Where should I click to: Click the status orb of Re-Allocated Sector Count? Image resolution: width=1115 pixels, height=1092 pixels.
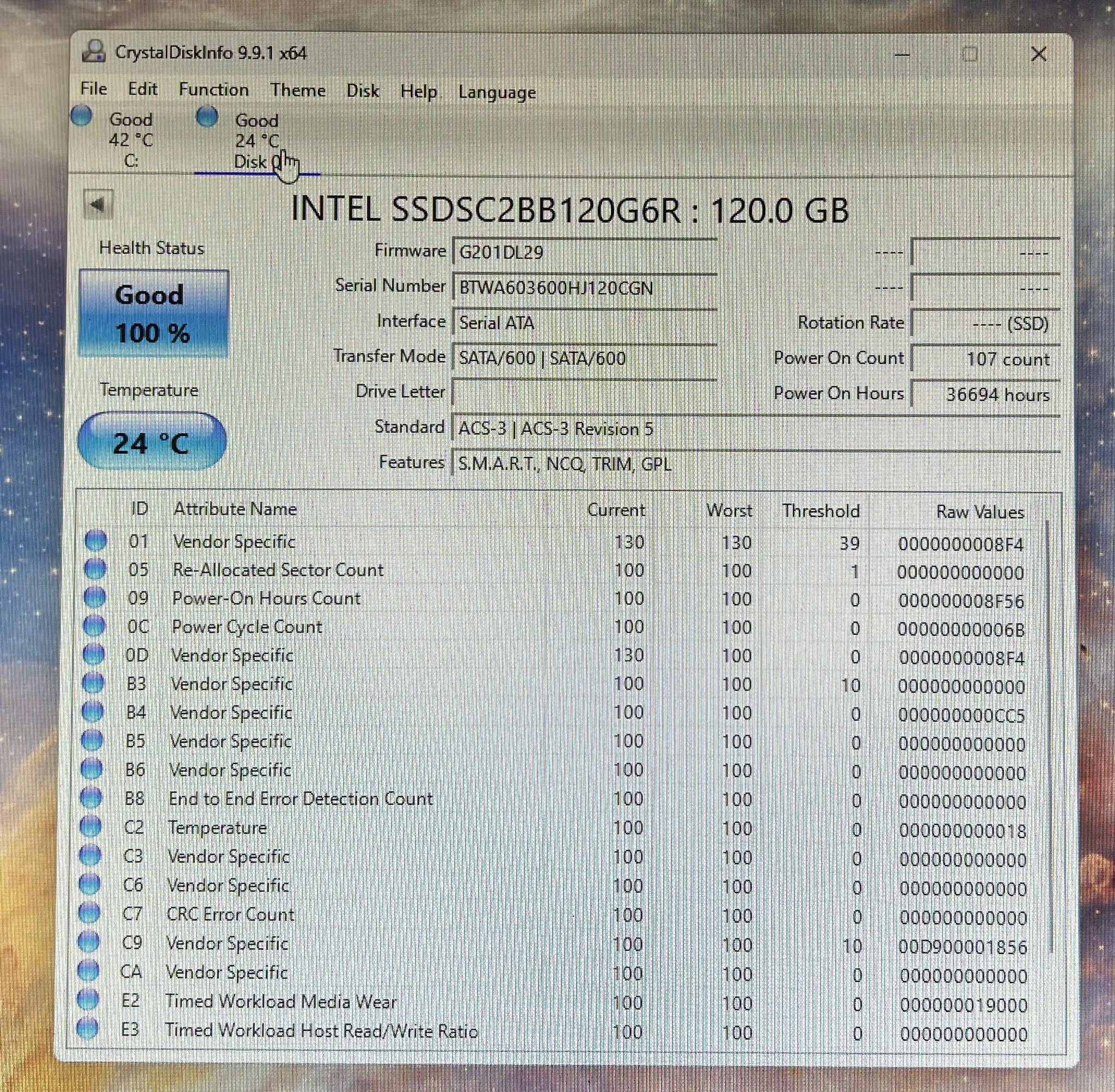pyautogui.click(x=95, y=569)
